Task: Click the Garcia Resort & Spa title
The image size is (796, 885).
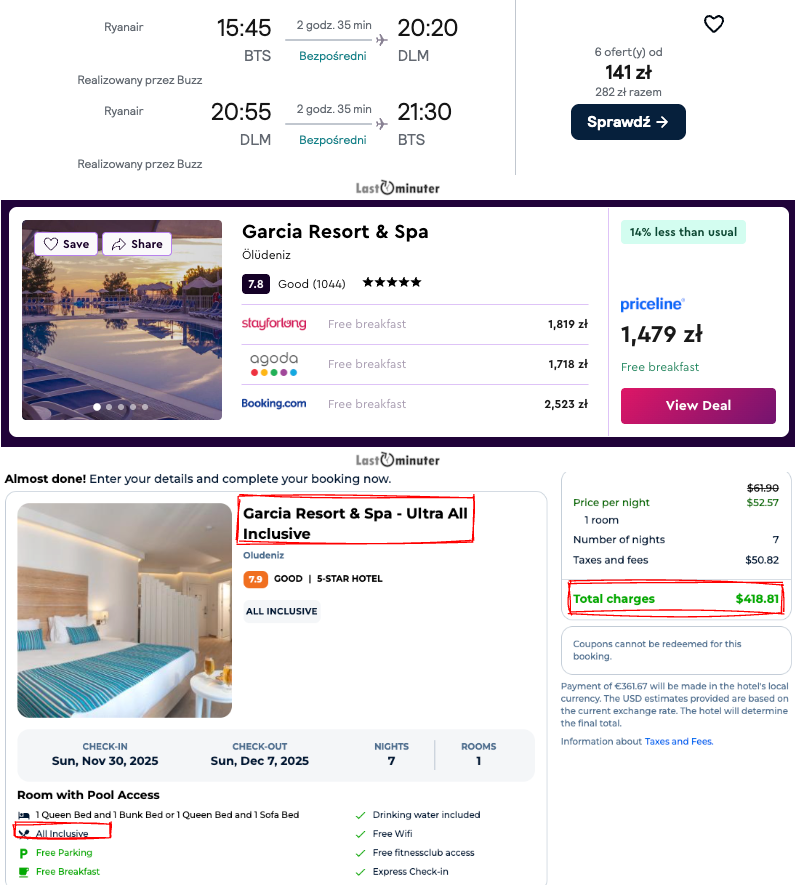Action: click(335, 232)
